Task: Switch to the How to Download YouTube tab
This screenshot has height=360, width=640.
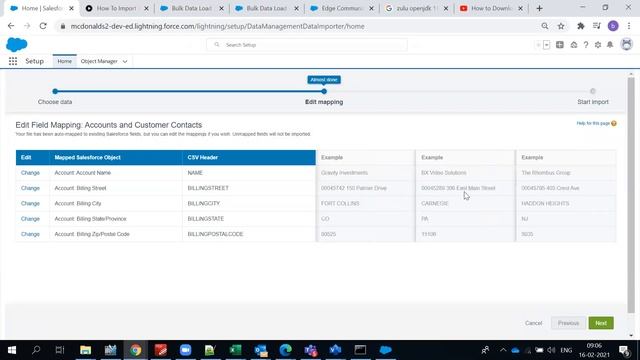Action: (491, 8)
